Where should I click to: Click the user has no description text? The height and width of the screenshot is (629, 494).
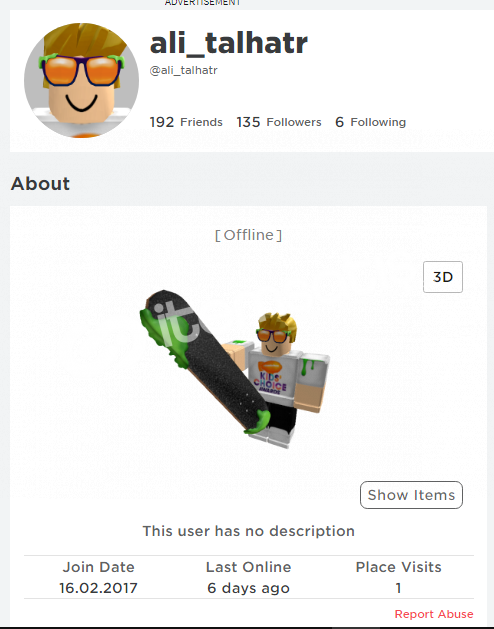(x=248, y=531)
